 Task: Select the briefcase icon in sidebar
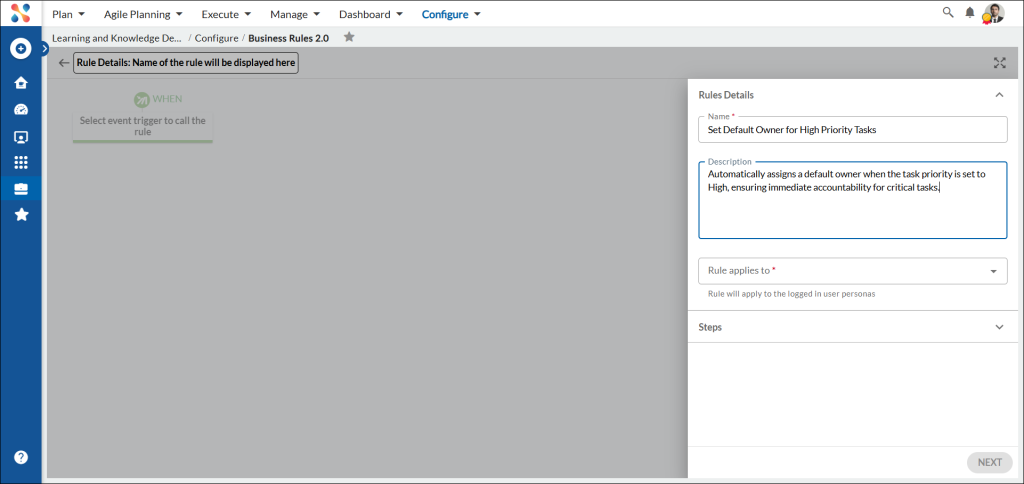point(21,189)
